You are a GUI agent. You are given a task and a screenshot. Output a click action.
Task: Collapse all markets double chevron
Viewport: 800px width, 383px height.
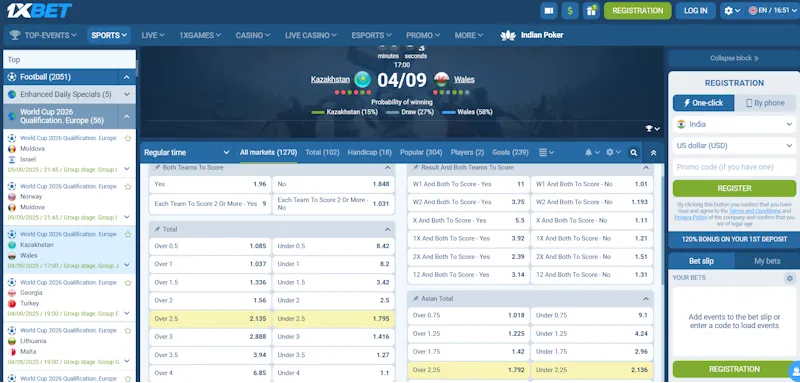[x=654, y=152]
